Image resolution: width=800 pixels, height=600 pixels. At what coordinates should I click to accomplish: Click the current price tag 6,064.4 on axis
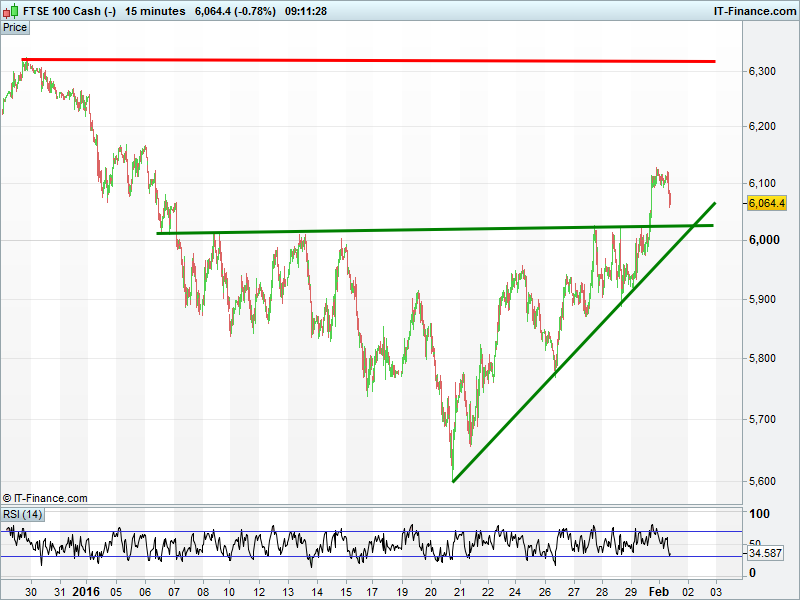coord(765,203)
